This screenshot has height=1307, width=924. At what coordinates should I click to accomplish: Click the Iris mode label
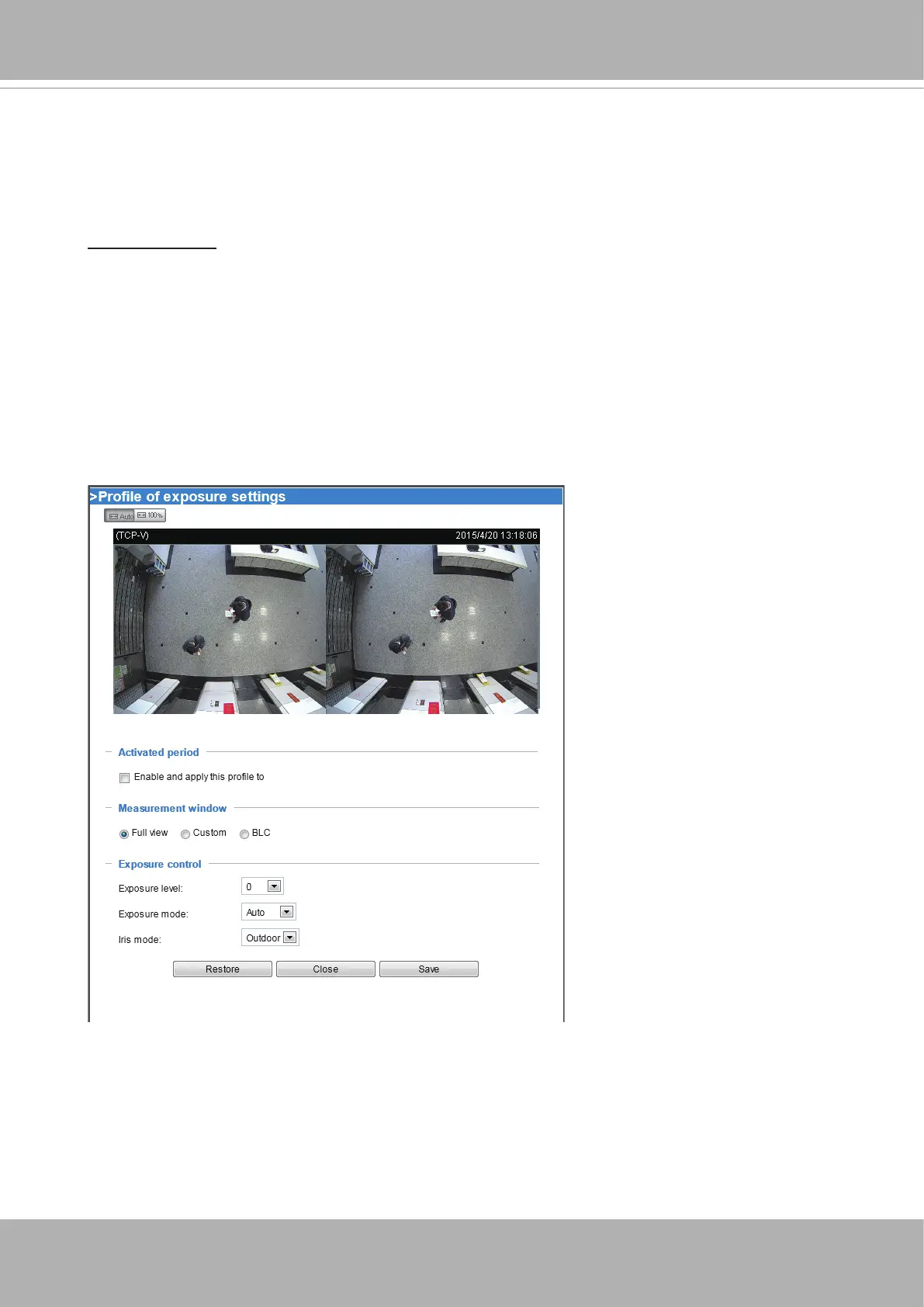(x=140, y=940)
